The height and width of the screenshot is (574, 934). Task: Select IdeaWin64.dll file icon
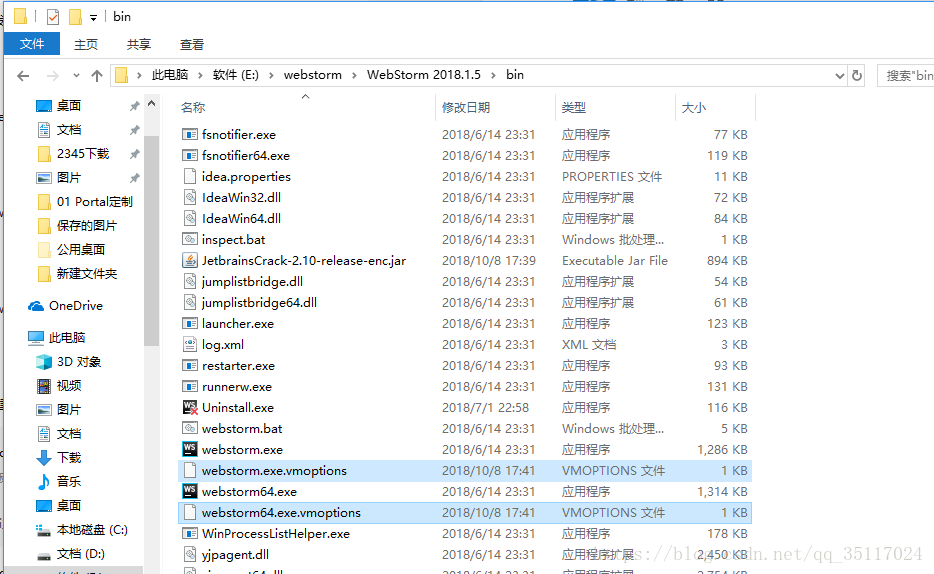[189, 219]
